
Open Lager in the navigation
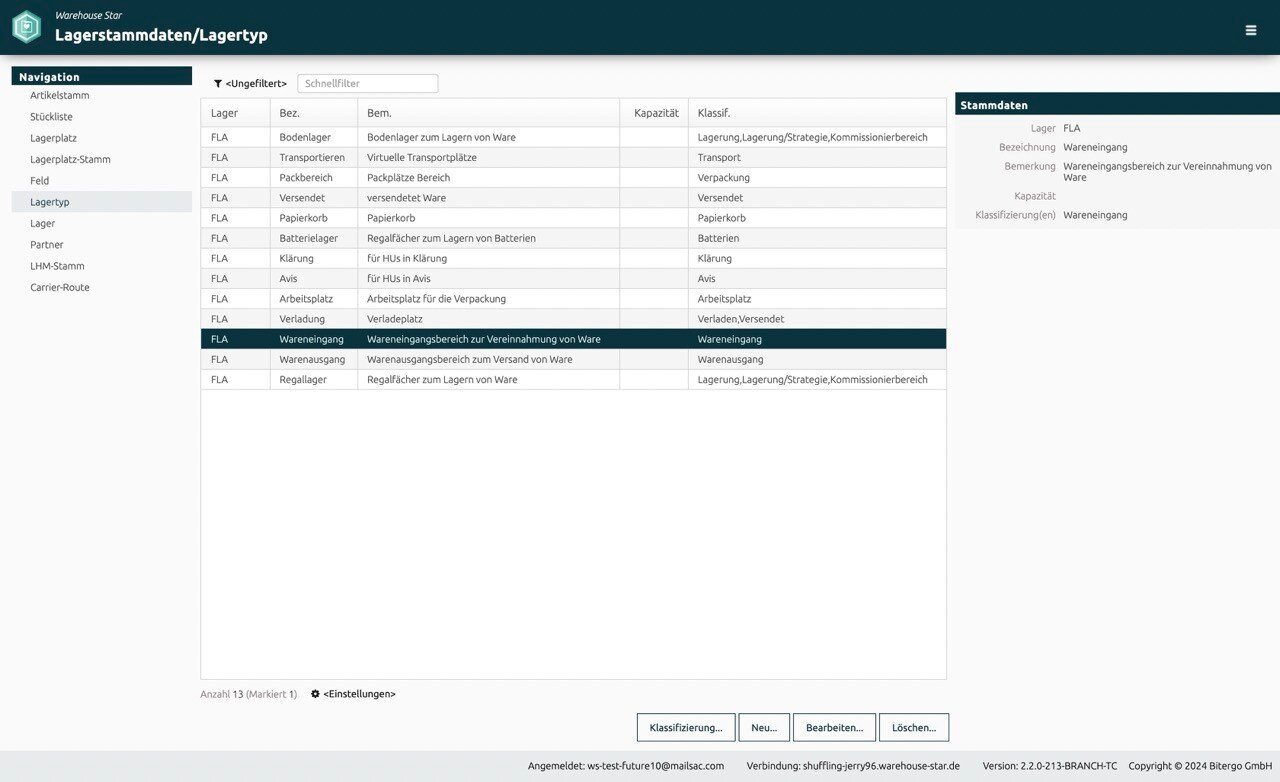coord(42,223)
